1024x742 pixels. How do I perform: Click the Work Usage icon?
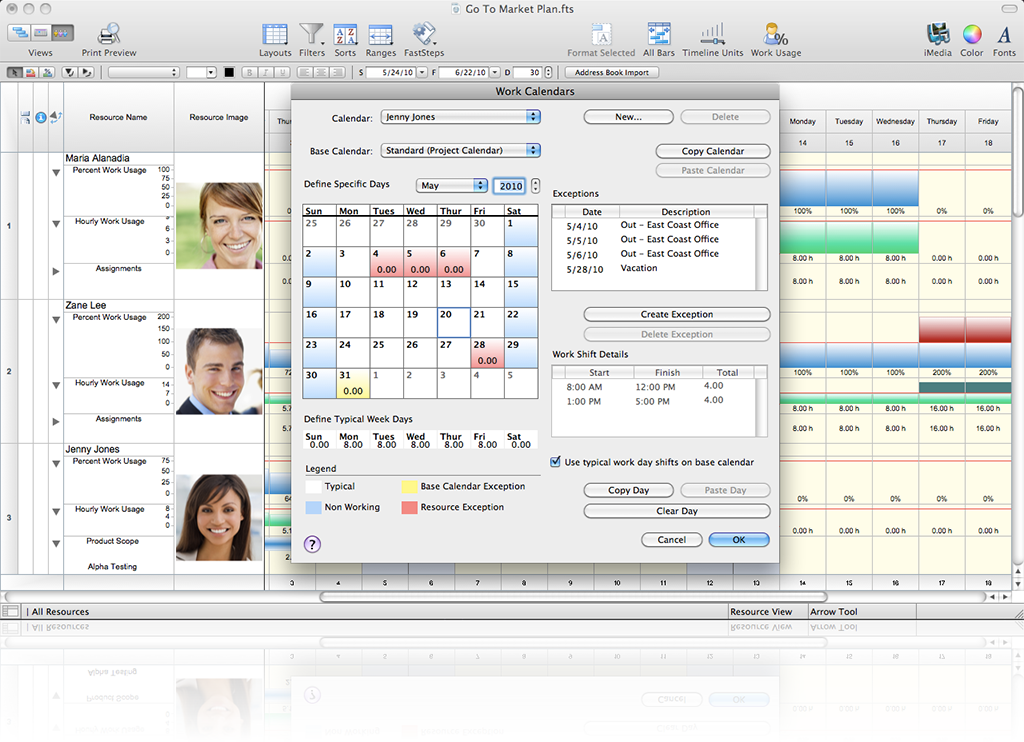point(776,34)
